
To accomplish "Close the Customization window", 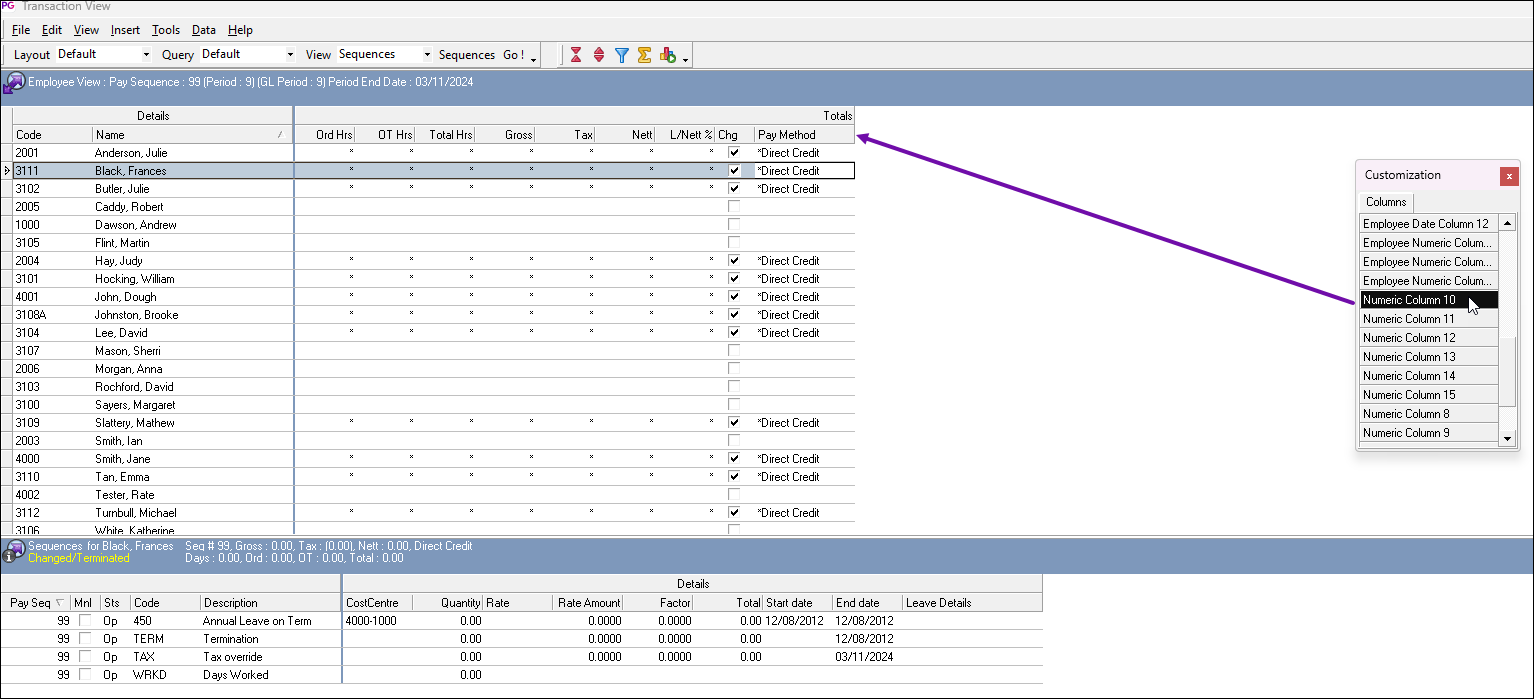I will (x=1509, y=176).
